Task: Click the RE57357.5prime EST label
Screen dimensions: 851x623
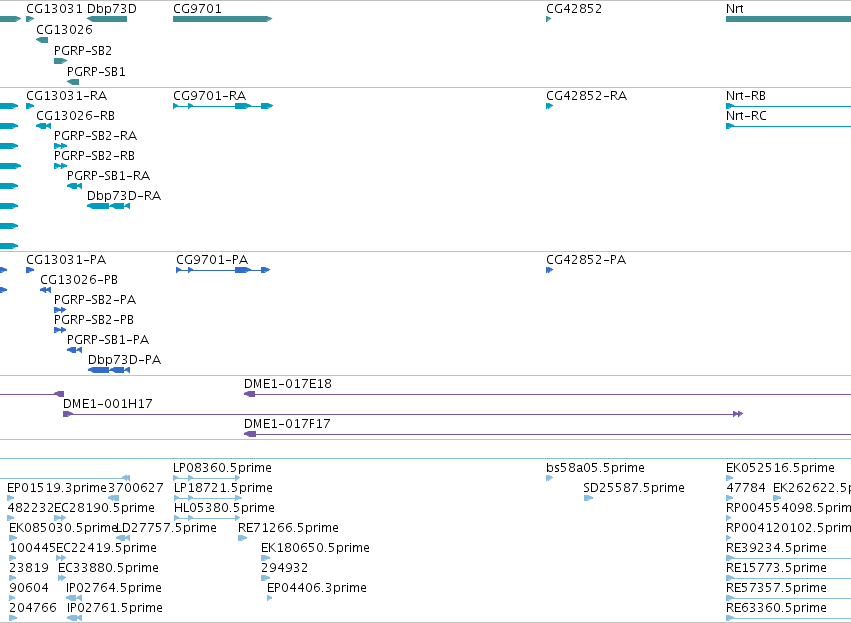Action: 776,589
